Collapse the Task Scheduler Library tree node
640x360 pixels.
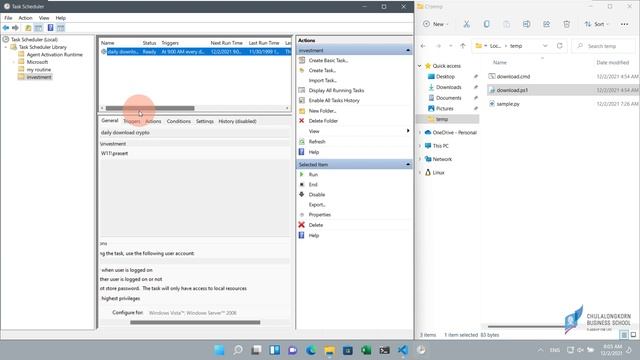tap(6, 47)
